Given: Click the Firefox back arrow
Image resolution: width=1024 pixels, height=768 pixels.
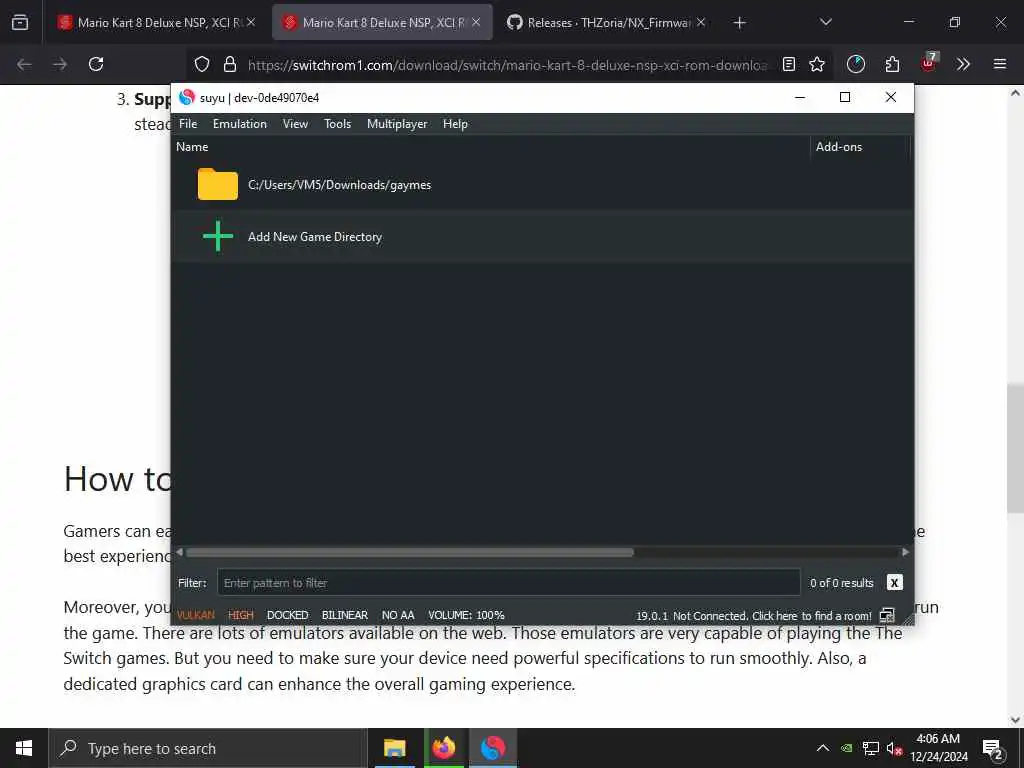Looking at the screenshot, I should click(24, 64).
